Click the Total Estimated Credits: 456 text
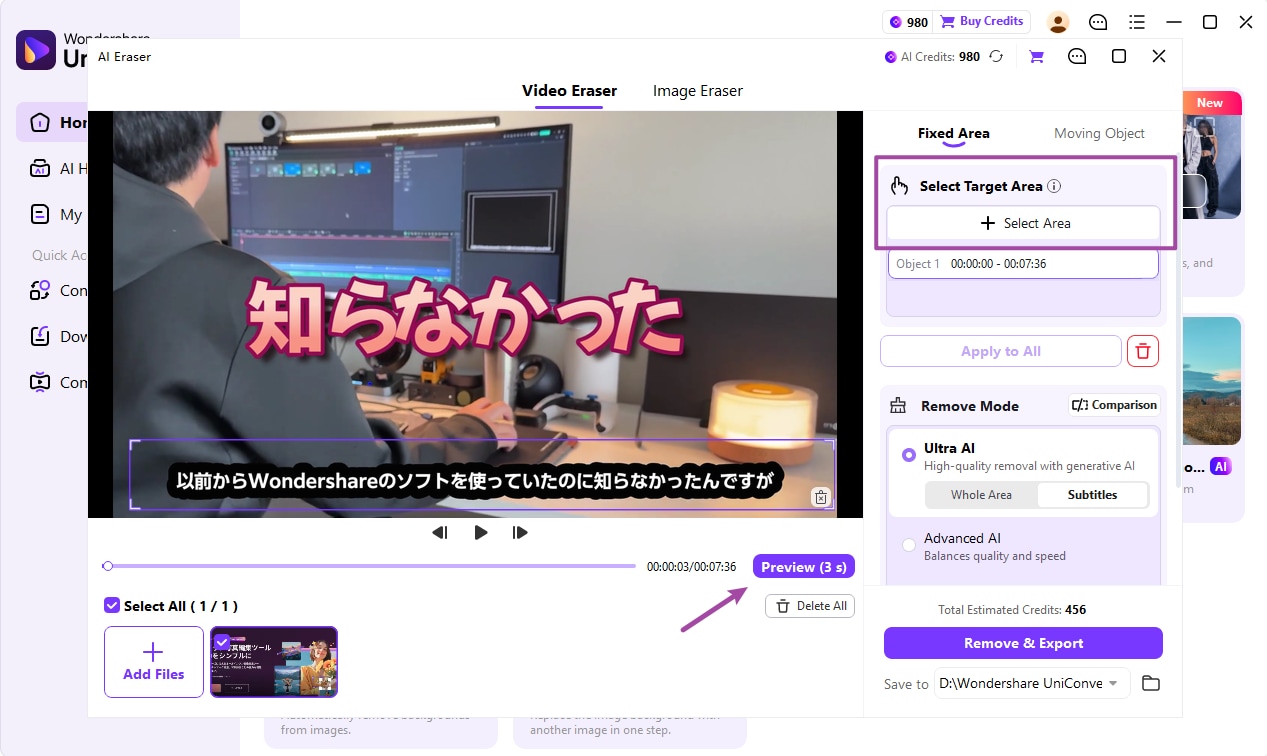 pyautogui.click(x=1012, y=609)
